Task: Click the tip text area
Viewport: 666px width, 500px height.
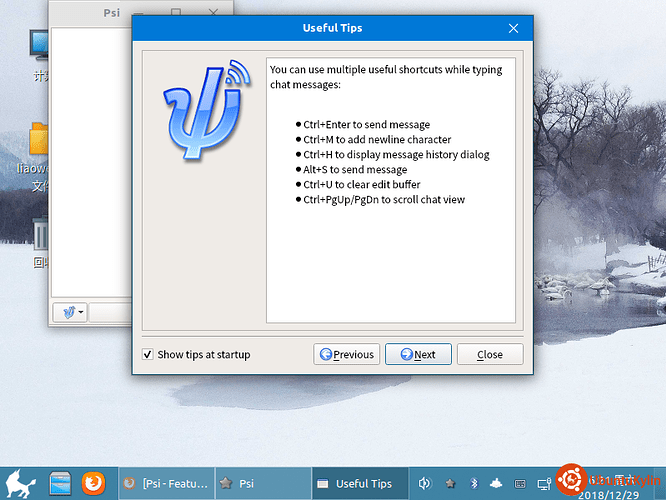Action: click(391, 190)
